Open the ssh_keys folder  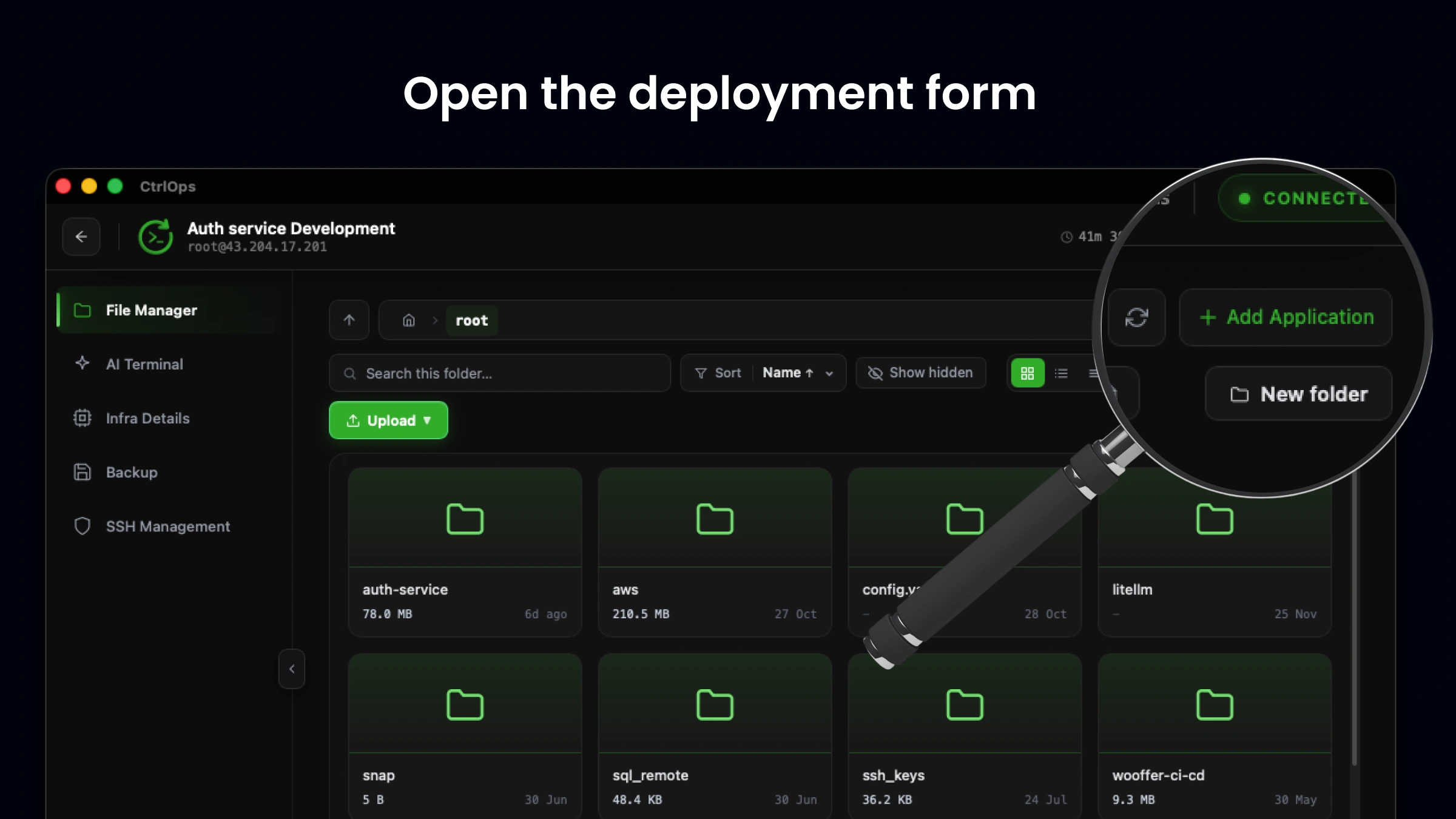pyautogui.click(x=965, y=735)
